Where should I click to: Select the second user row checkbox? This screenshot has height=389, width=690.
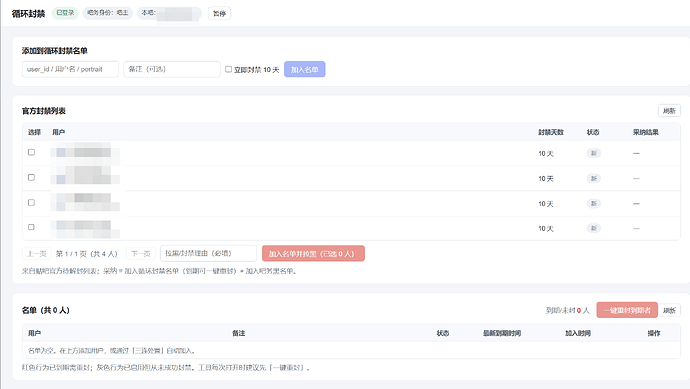pos(31,177)
